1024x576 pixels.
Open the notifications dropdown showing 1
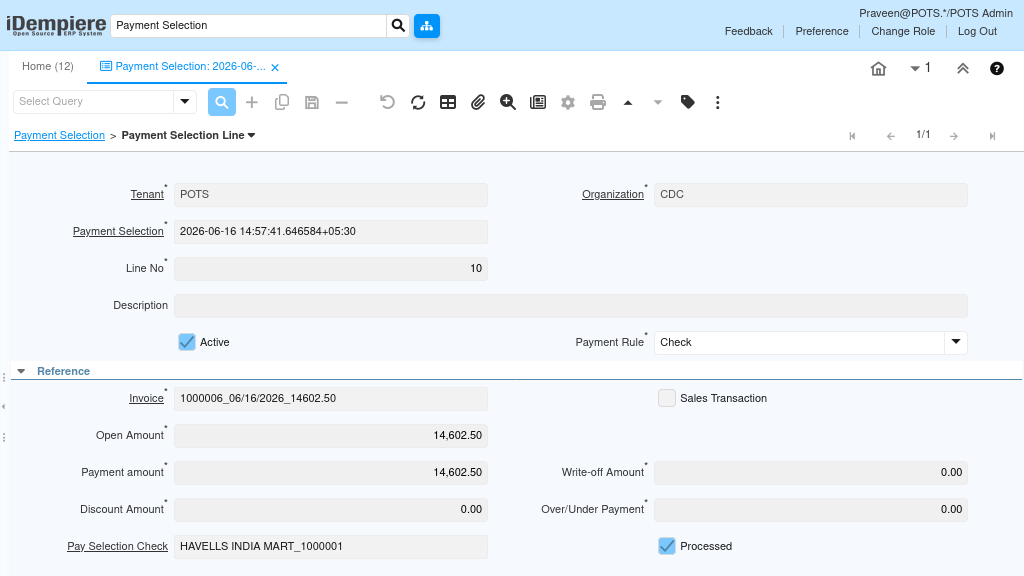tap(920, 68)
